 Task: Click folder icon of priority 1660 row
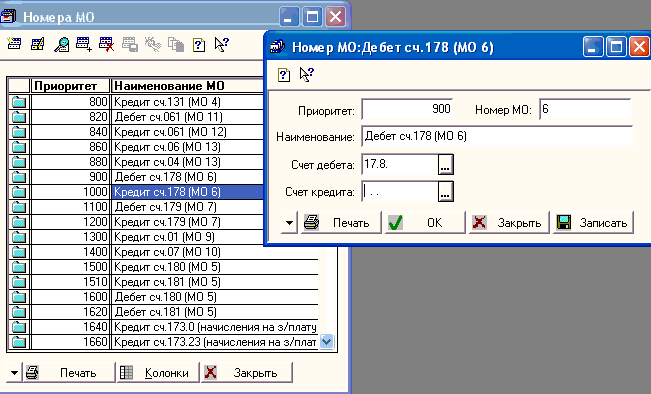19,342
